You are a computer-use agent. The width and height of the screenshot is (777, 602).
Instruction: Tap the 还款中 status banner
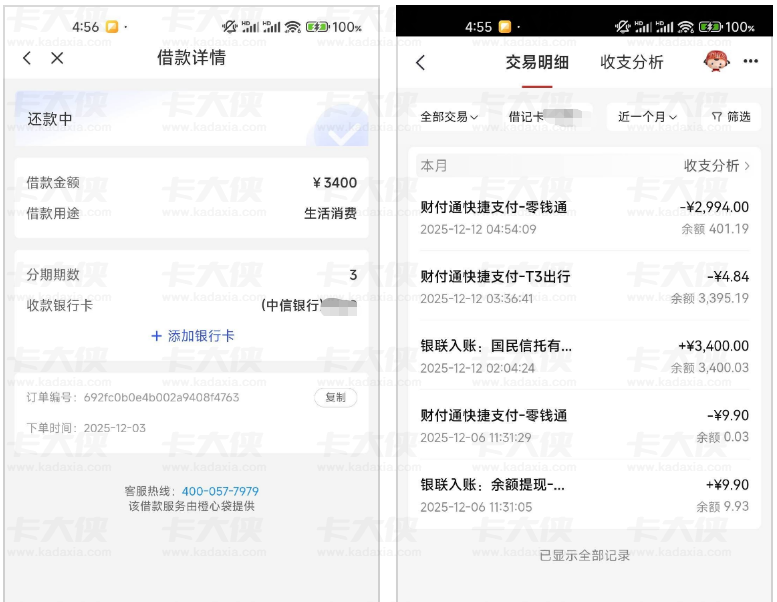192,118
